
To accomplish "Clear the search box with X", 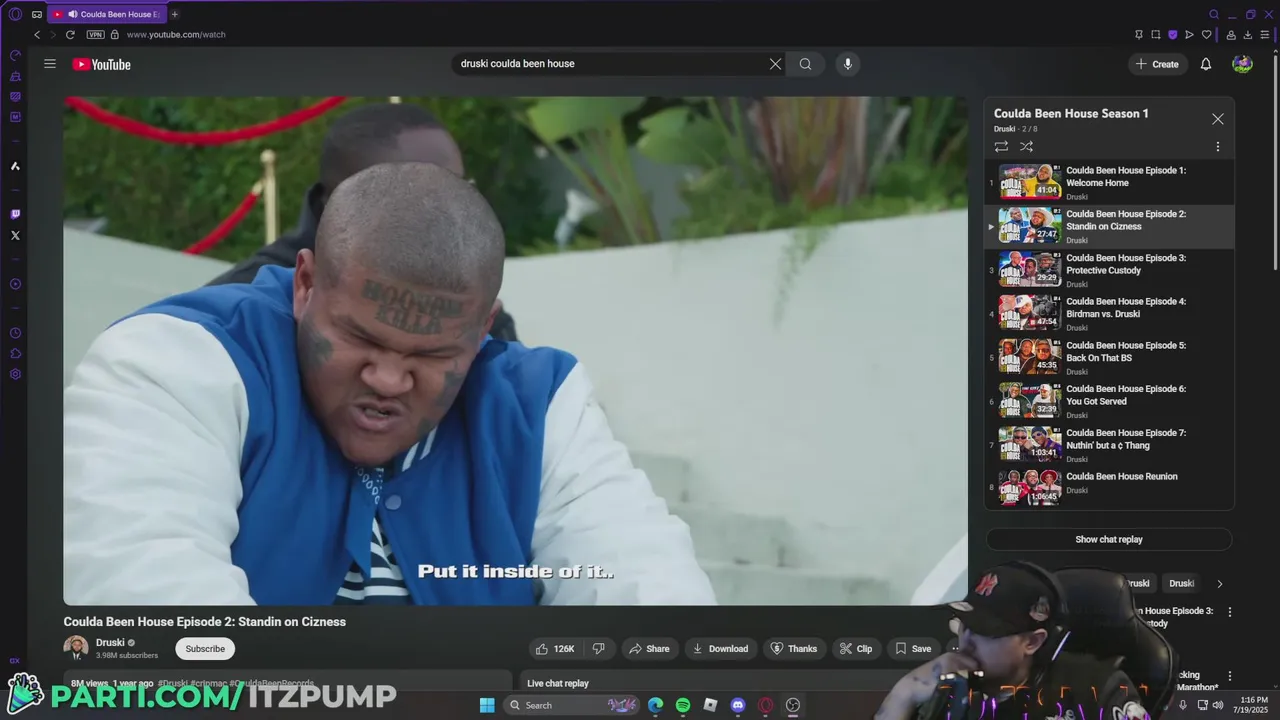I will tap(775, 64).
